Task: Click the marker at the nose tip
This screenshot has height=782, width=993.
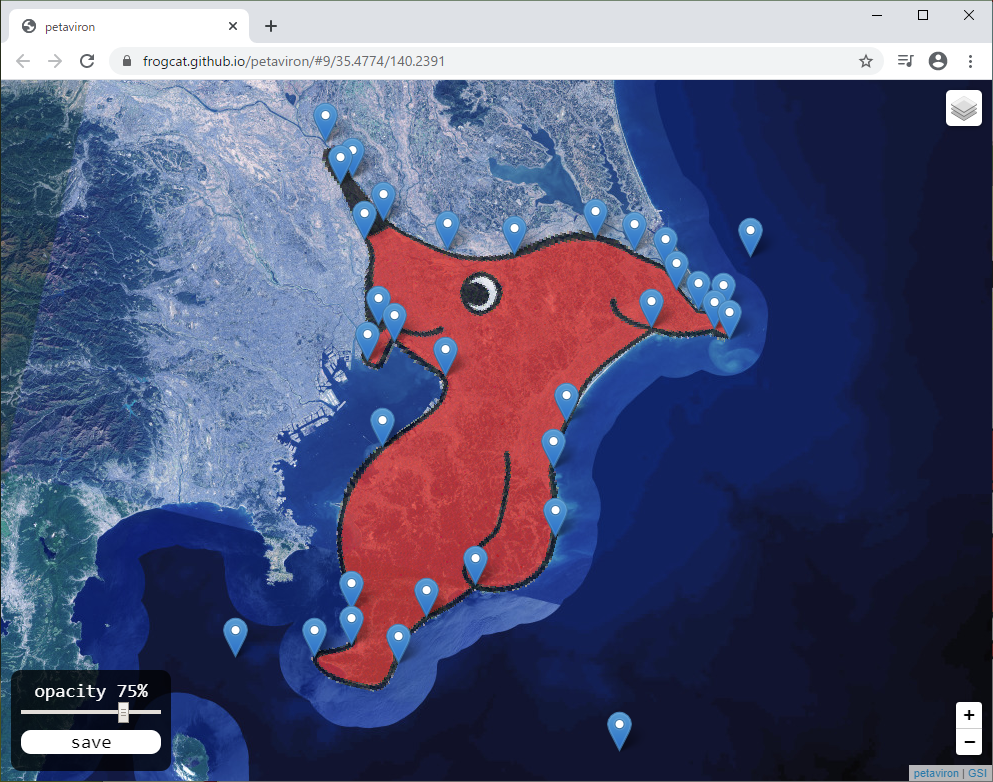Action: 729,317
